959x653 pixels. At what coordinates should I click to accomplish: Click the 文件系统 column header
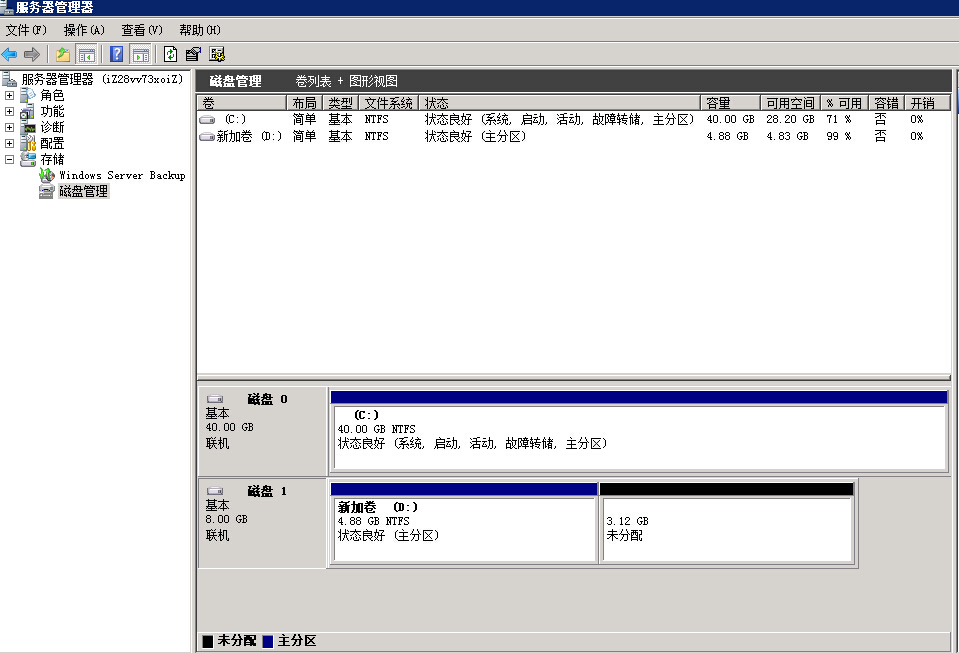point(388,103)
